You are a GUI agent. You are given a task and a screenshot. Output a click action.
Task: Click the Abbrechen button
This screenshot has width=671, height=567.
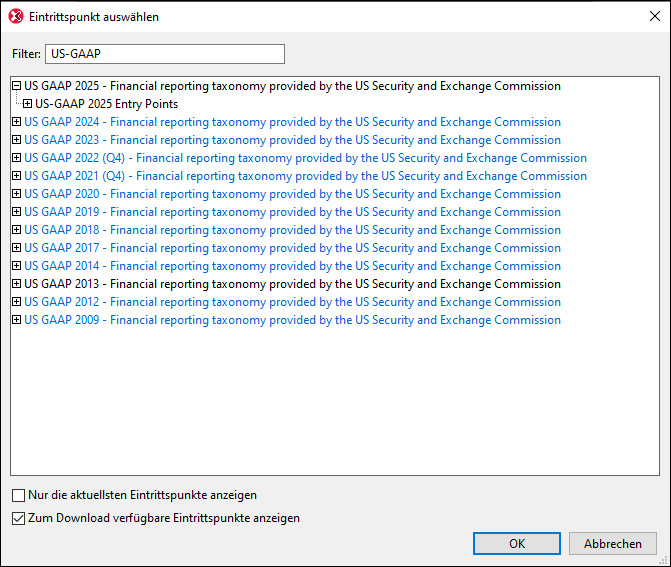[x=612, y=544]
